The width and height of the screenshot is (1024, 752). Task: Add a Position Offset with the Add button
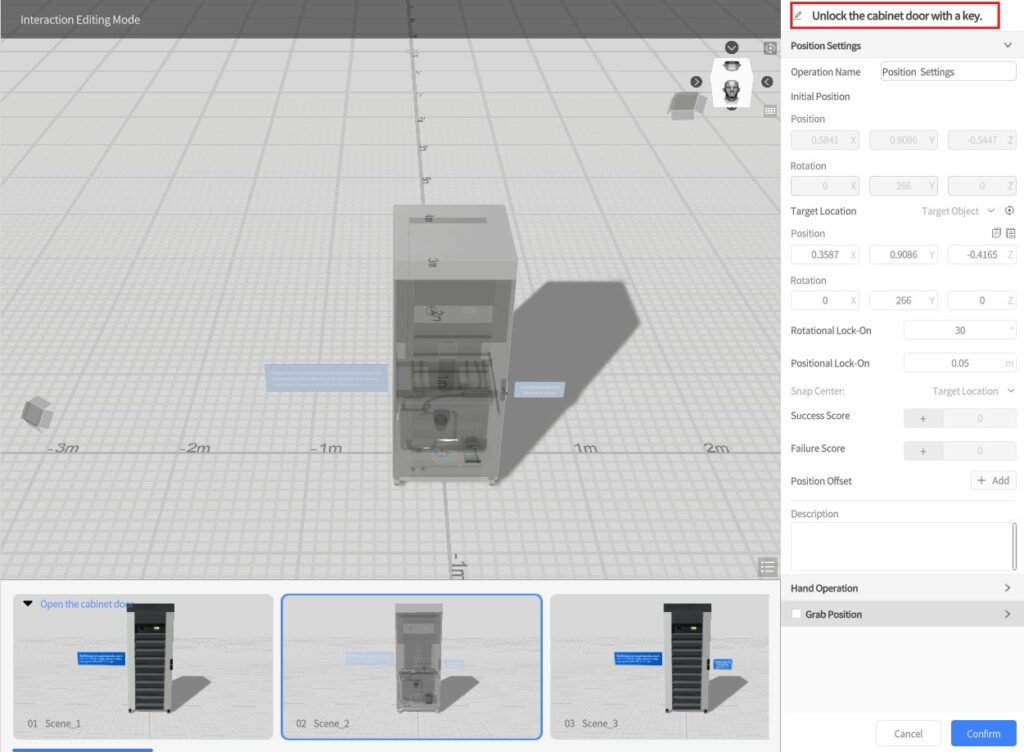pyautogui.click(x=993, y=481)
